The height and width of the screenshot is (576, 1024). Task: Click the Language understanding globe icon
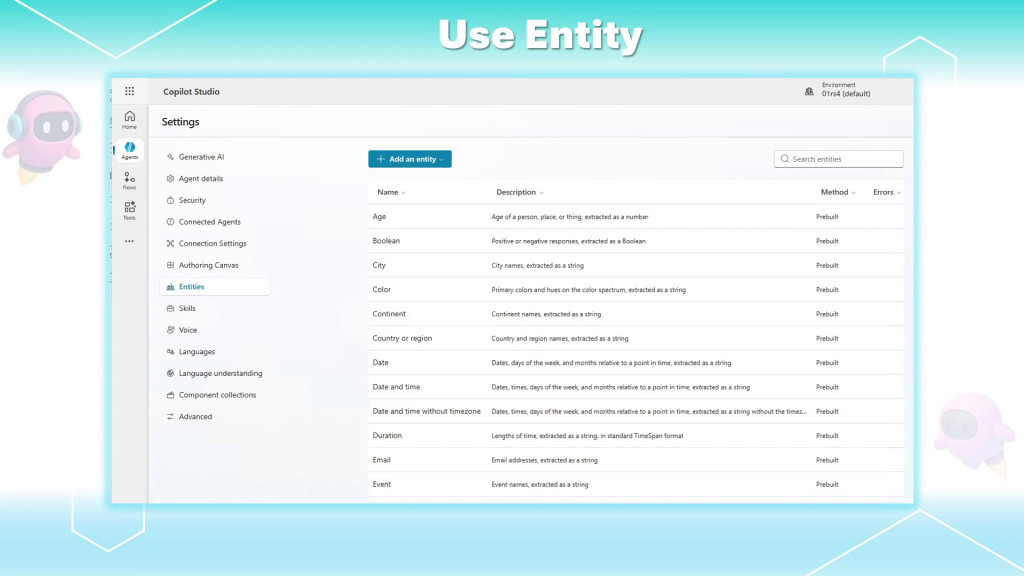click(170, 373)
